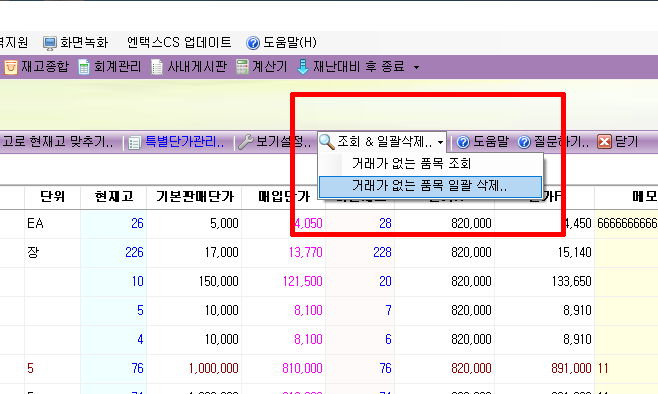
Task: Click red value 891,000
Action: coord(572,368)
